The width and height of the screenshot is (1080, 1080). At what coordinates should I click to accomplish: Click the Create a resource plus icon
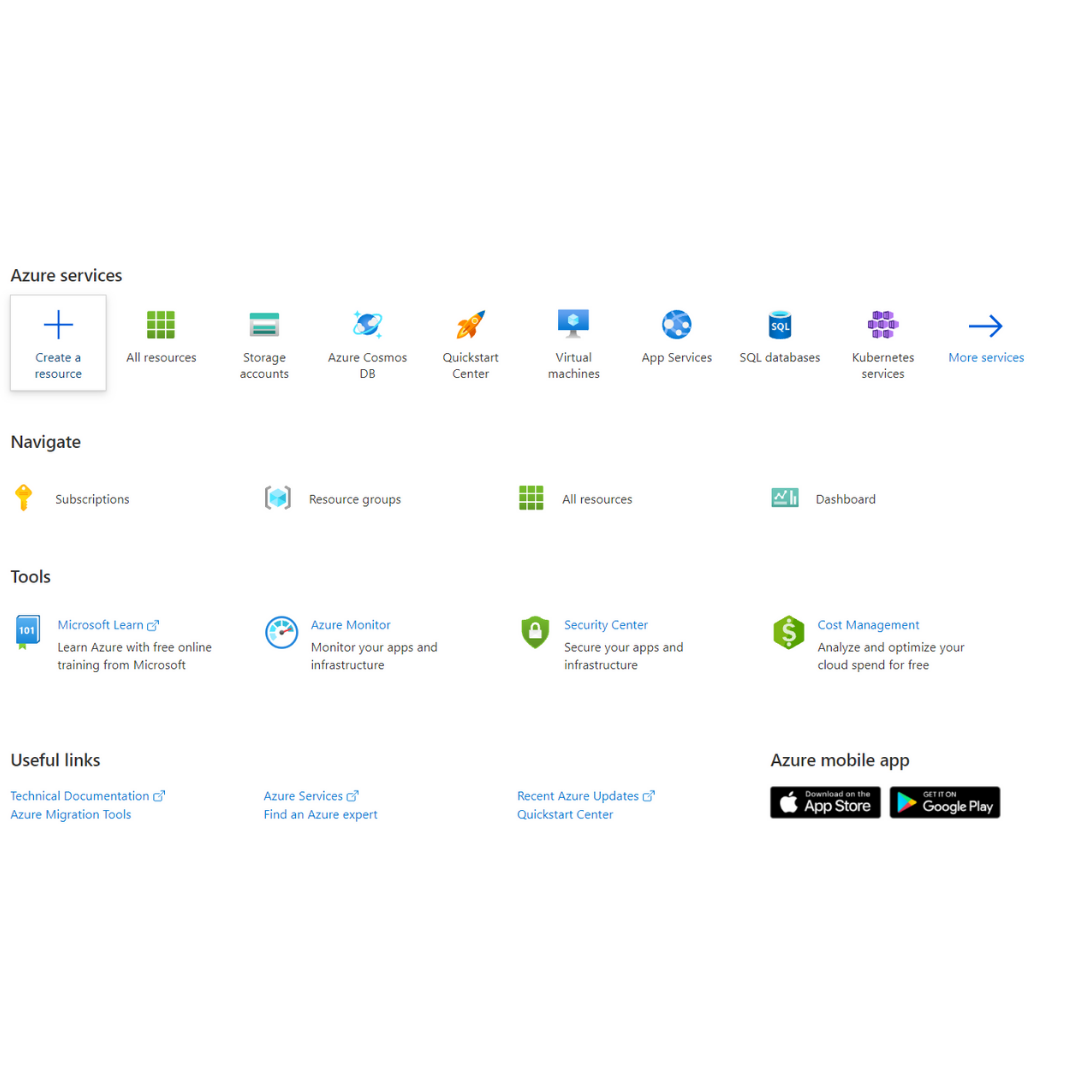tap(58, 324)
